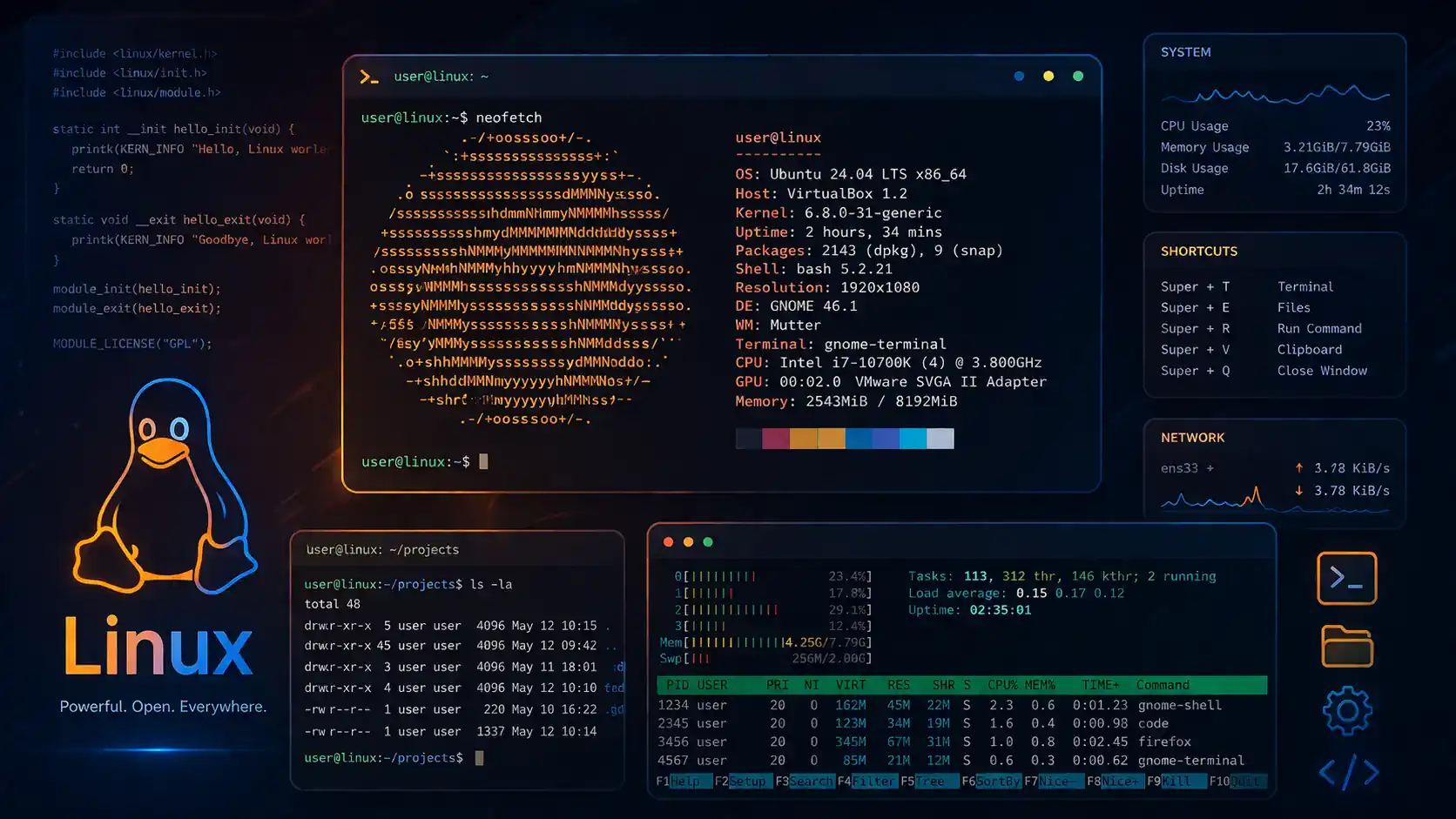Select F4 Filter in htop footer
The image size is (1456, 819).
(x=866, y=782)
